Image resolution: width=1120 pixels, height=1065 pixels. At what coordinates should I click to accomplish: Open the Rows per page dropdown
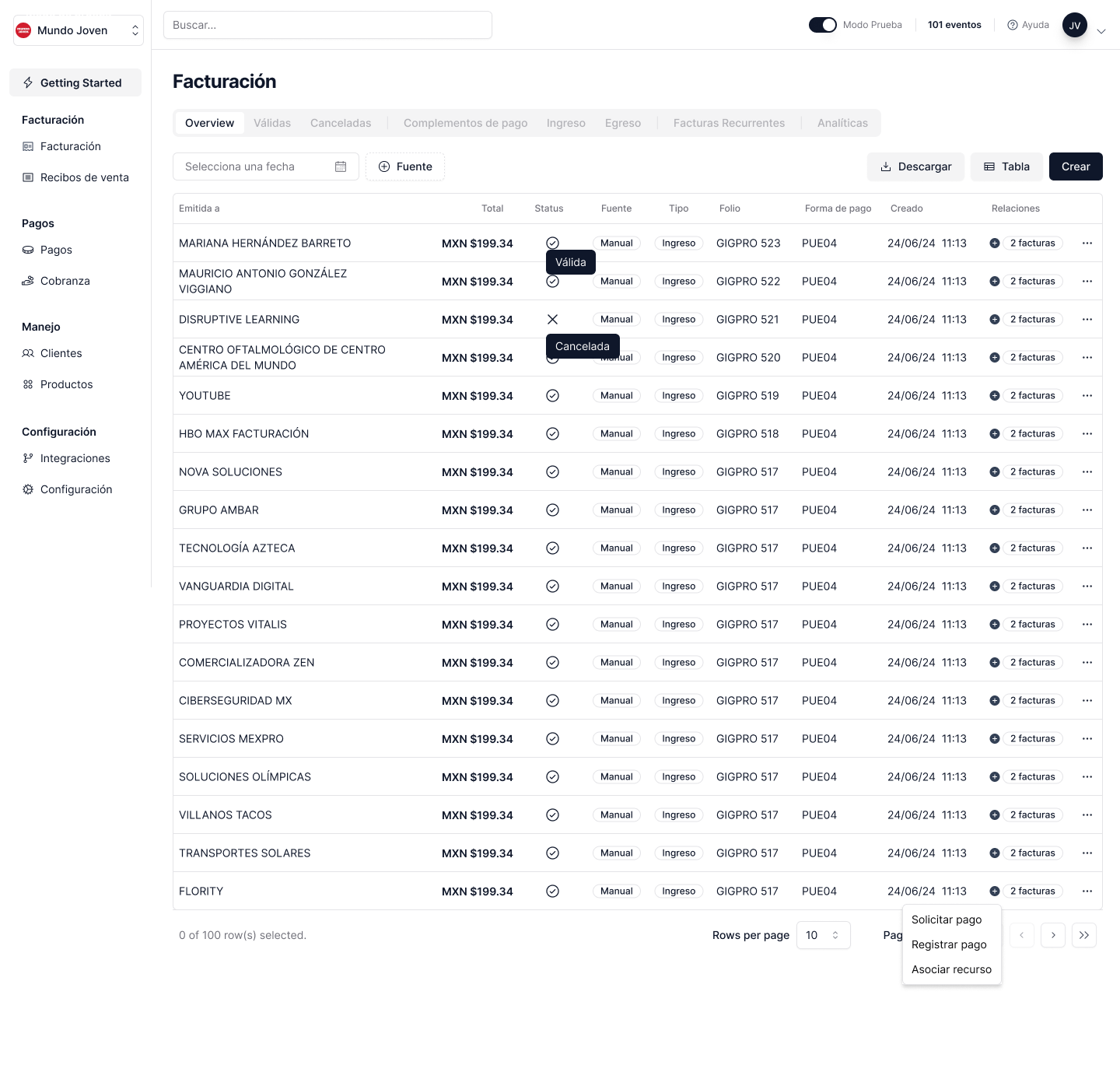tap(823, 935)
